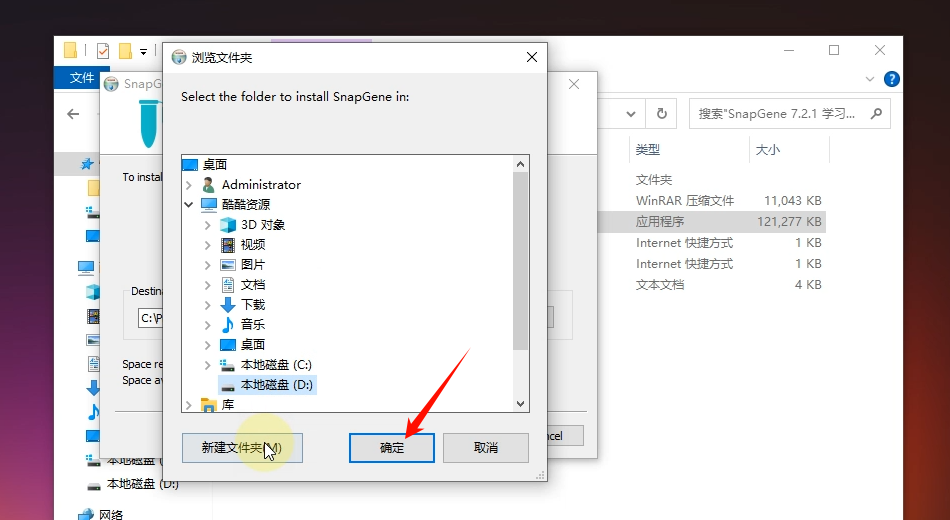This screenshot has height=520, width=950.
Task: Click the 确定 button
Action: tap(391, 448)
